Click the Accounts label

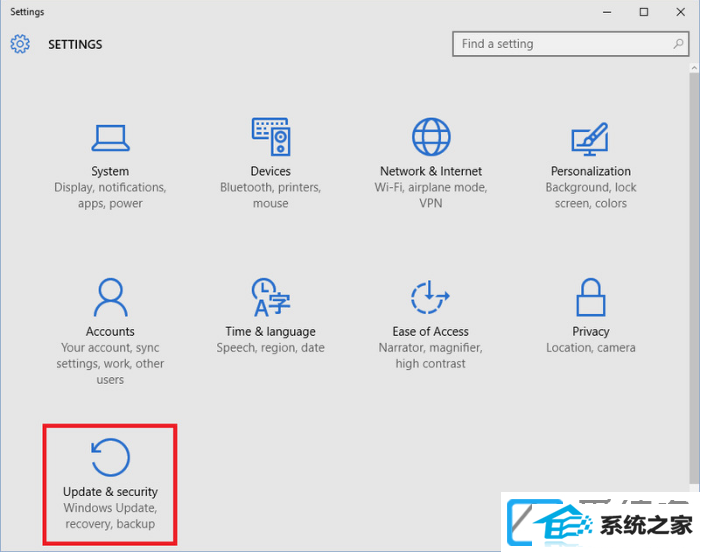coord(110,331)
